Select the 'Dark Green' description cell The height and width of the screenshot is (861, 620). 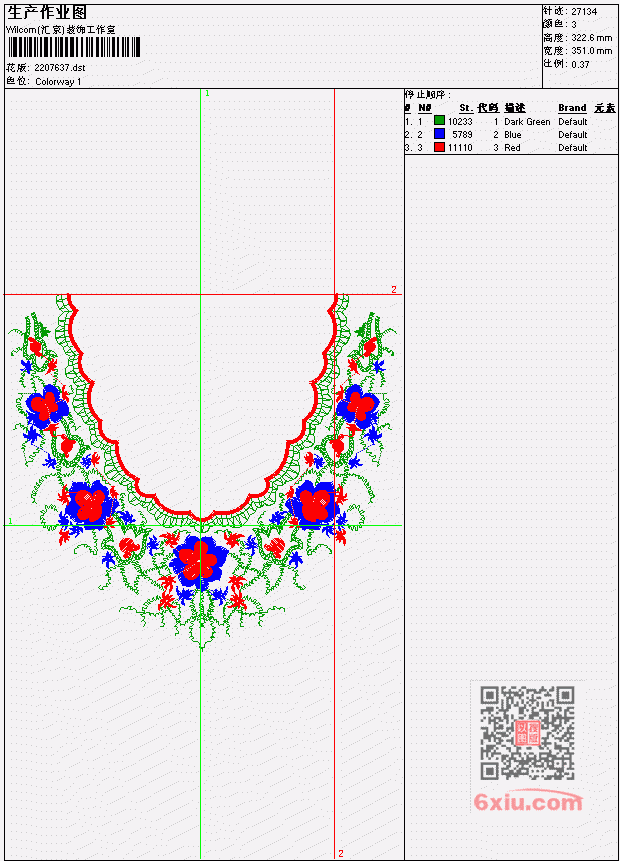(x=527, y=121)
